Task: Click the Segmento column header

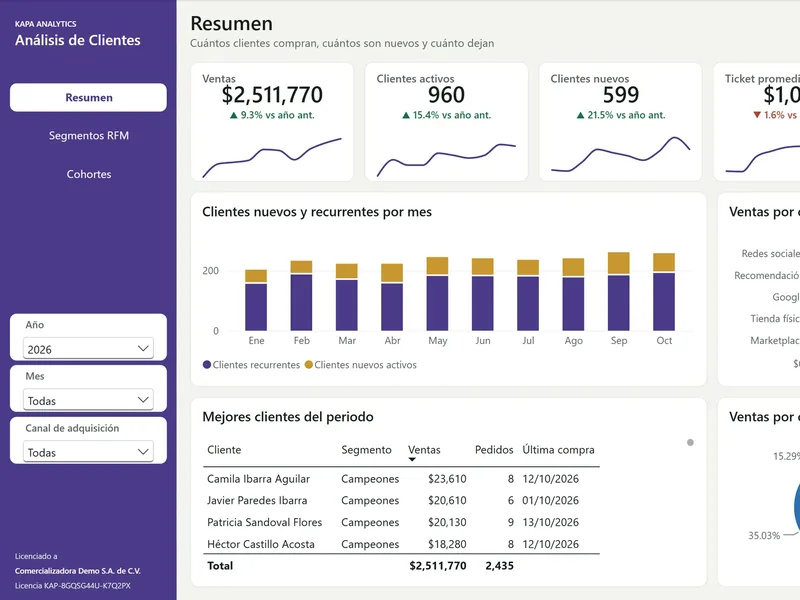Action: (x=366, y=450)
